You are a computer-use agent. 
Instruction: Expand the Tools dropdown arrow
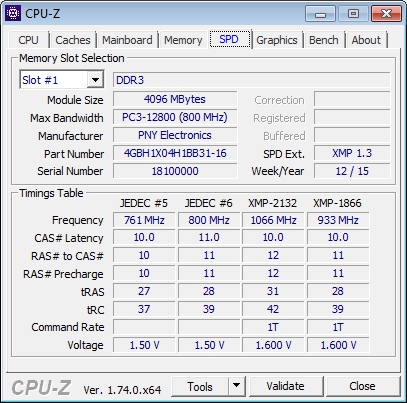click(x=237, y=386)
